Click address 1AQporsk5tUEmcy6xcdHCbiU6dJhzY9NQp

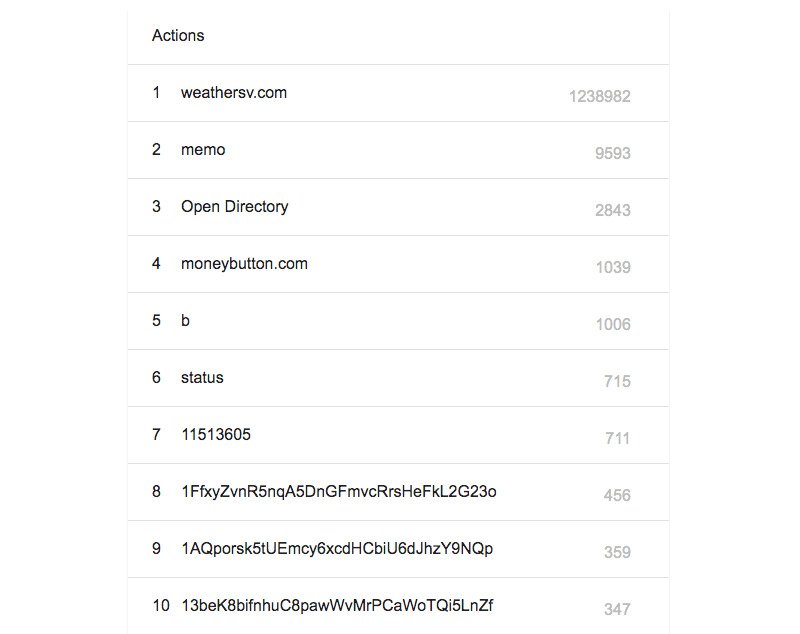click(x=336, y=549)
